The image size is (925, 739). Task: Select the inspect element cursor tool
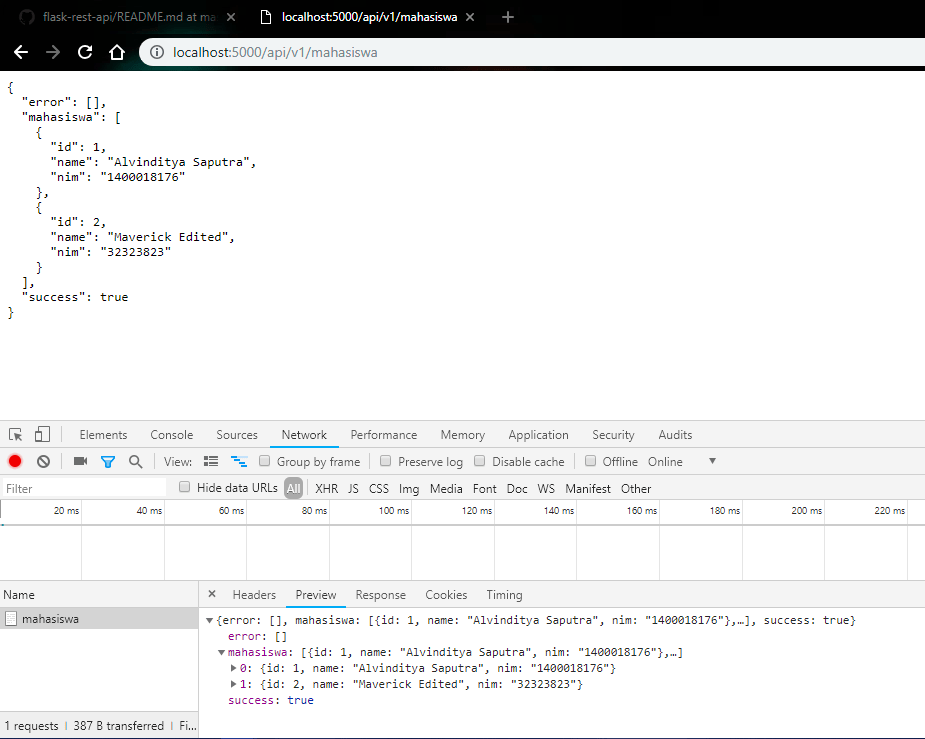[14, 433]
